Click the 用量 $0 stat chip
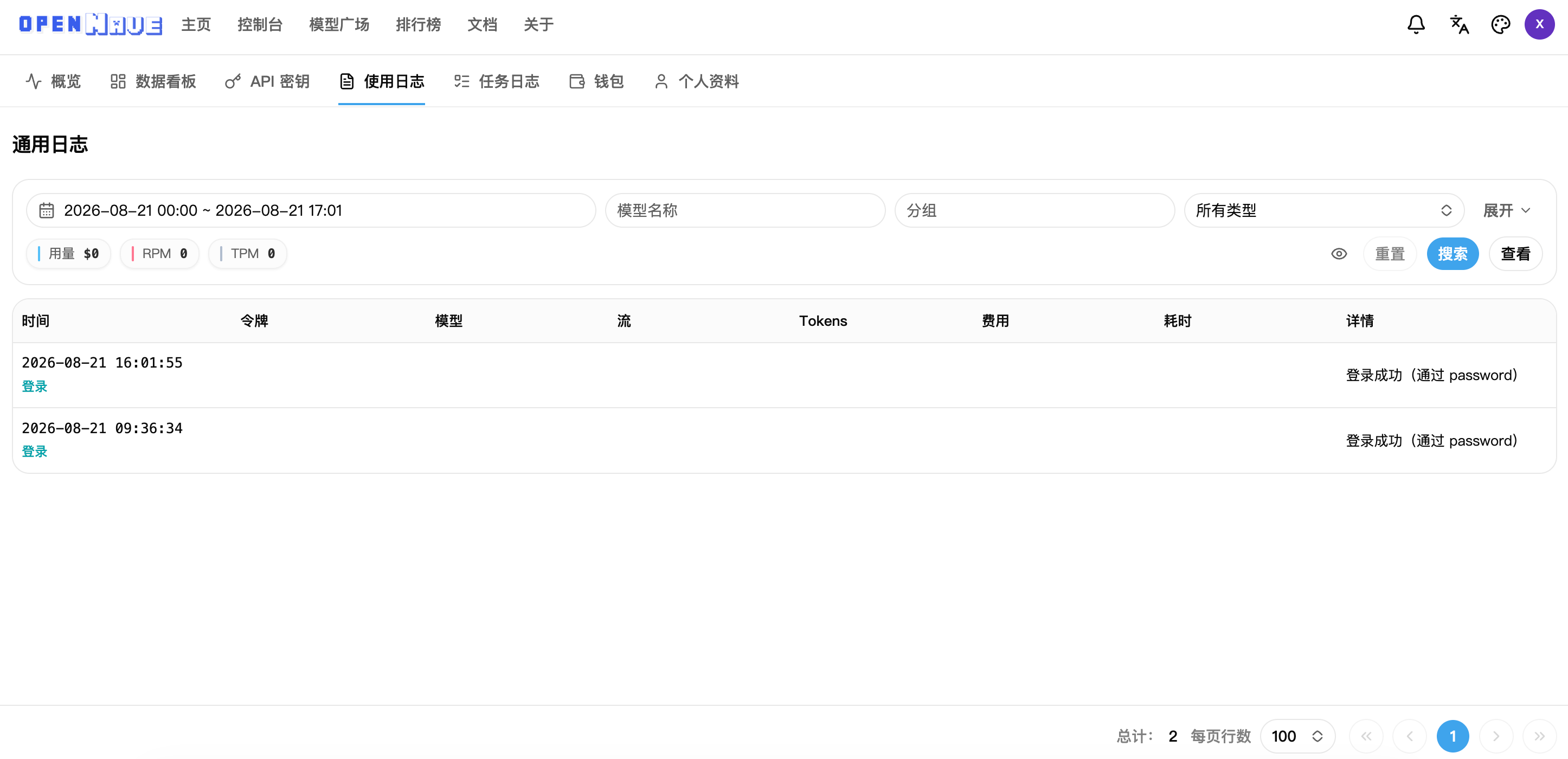The width and height of the screenshot is (1568, 759). point(69,254)
